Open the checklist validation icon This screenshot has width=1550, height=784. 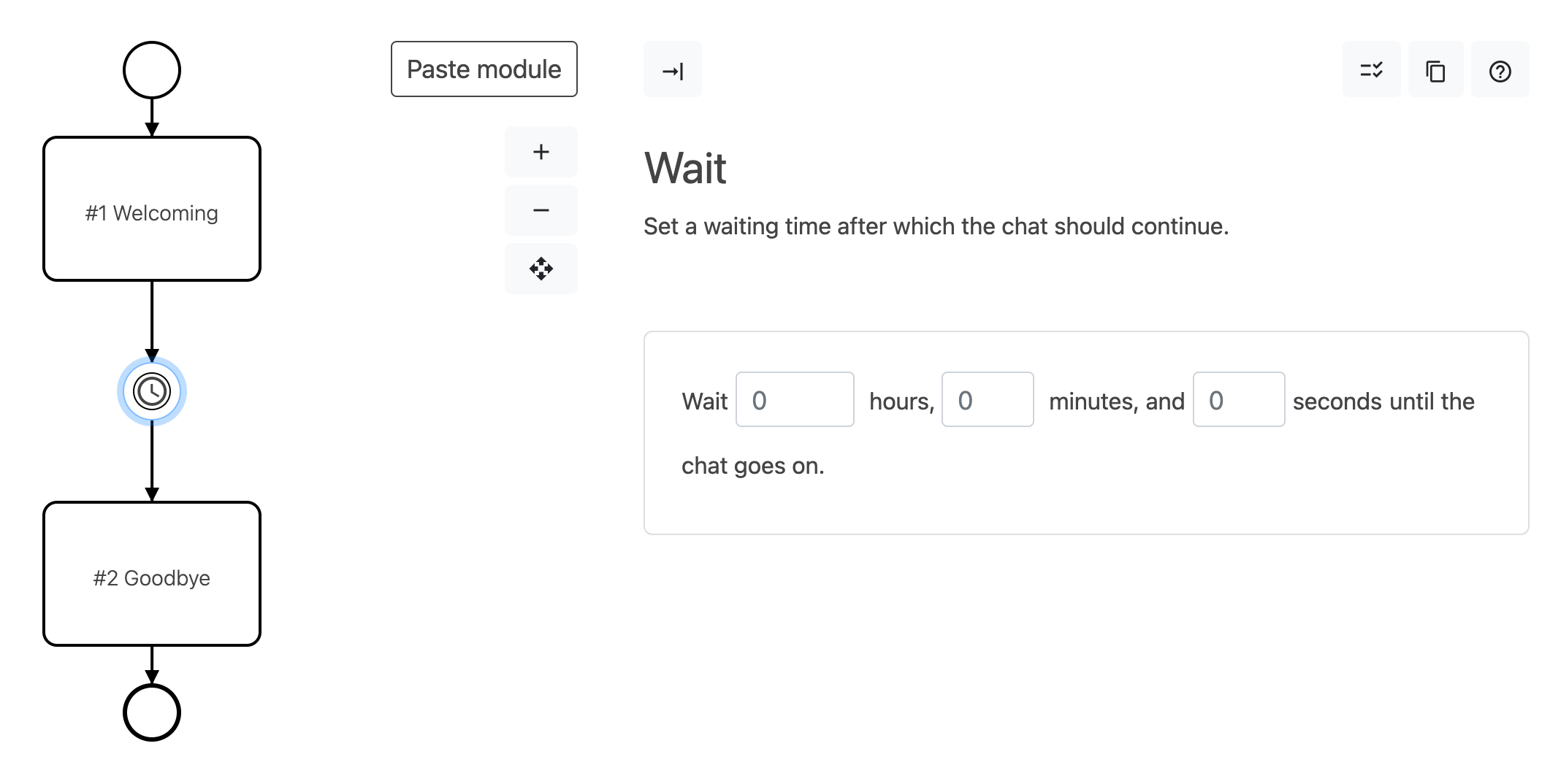click(1371, 70)
